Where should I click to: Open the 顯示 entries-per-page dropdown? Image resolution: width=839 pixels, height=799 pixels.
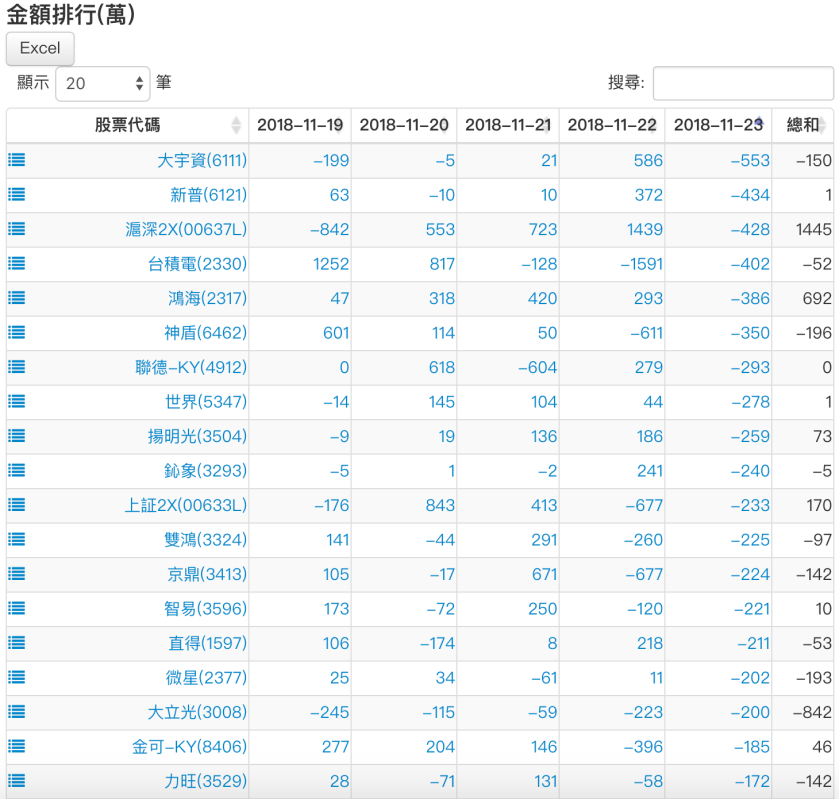pos(101,83)
